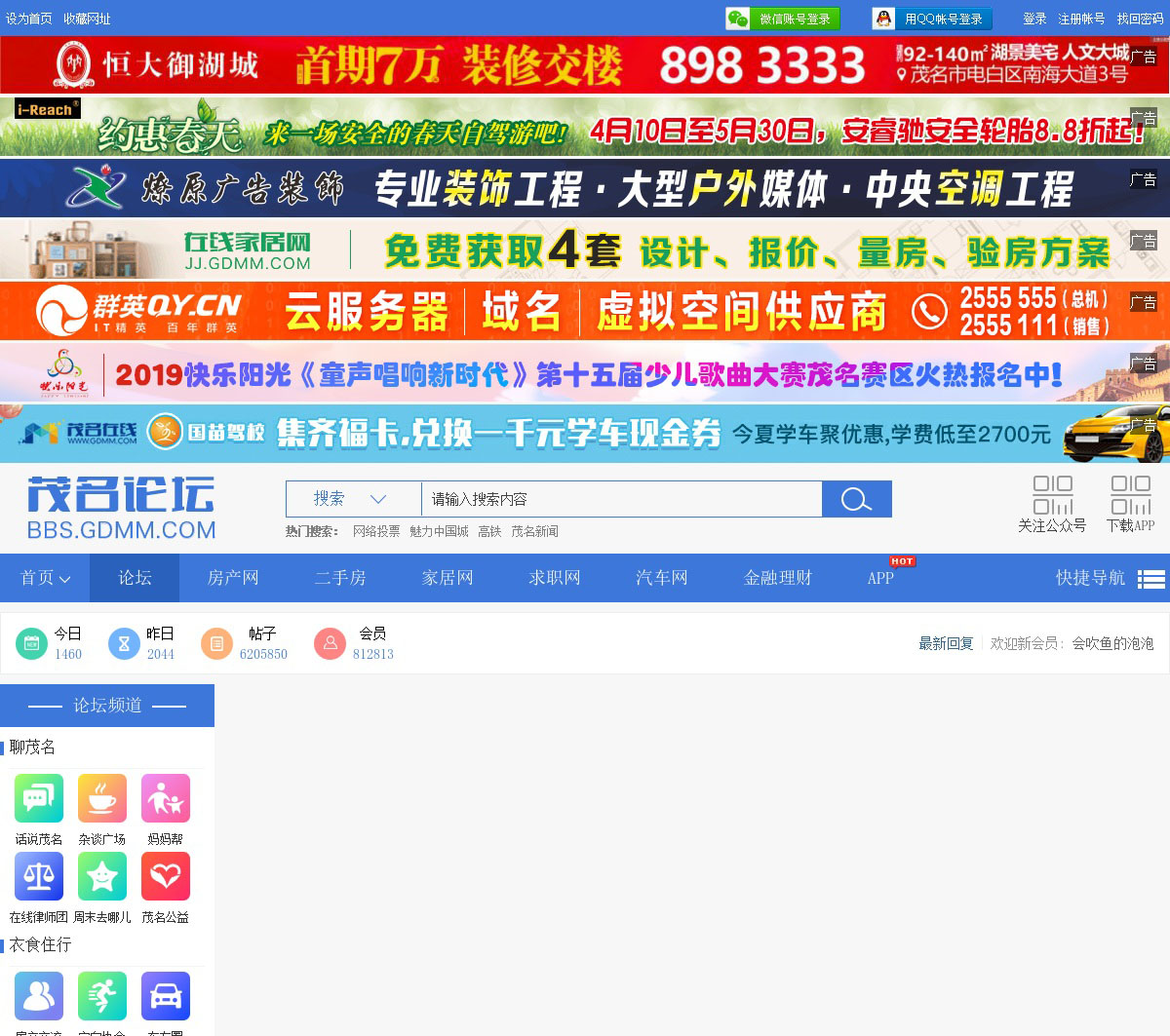Click the 高铁 hot search link
The height and width of the screenshot is (1036, 1170).
489,531
